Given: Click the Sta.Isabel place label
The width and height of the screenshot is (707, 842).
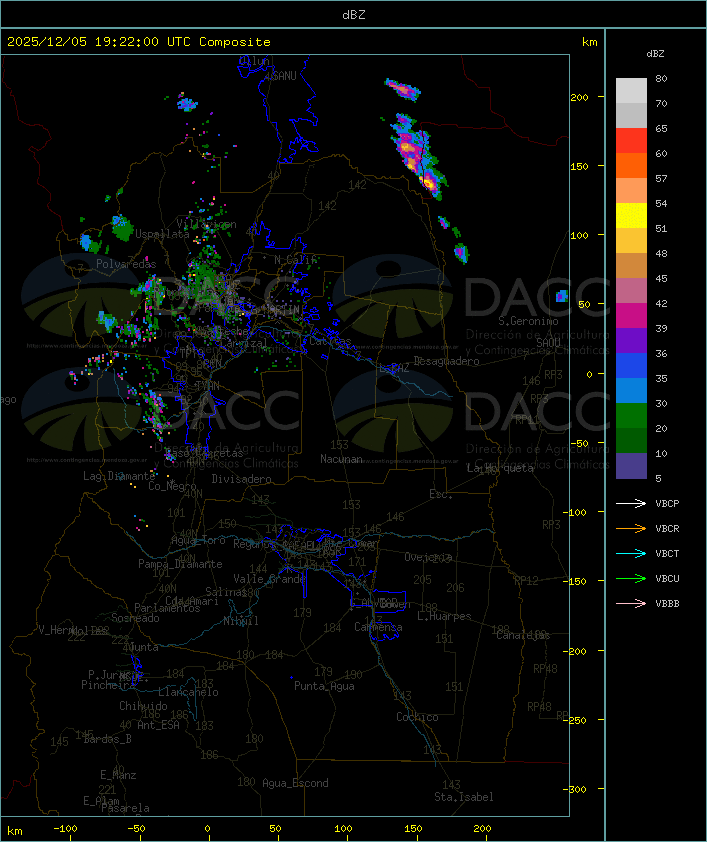Looking at the screenshot, I should 464,797.
